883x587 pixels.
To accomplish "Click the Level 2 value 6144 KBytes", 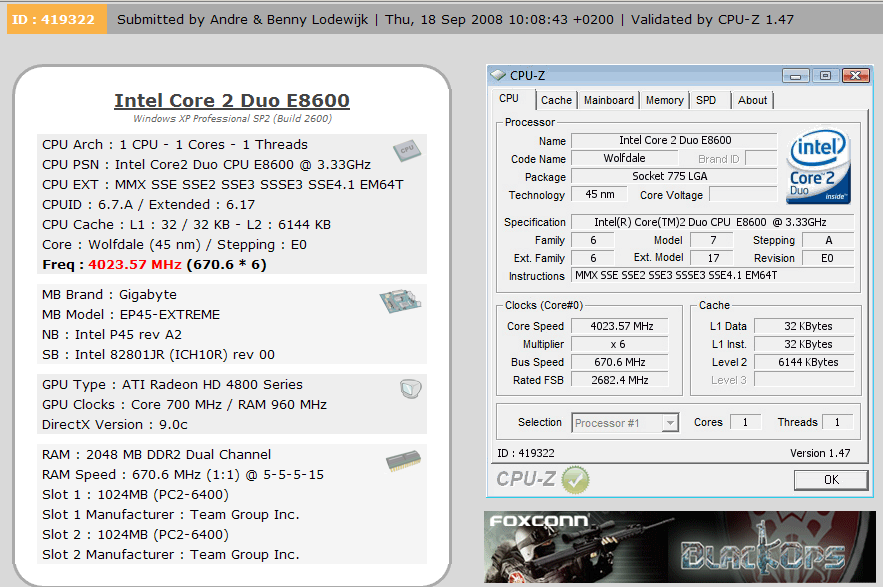I will pyautogui.click(x=805, y=362).
